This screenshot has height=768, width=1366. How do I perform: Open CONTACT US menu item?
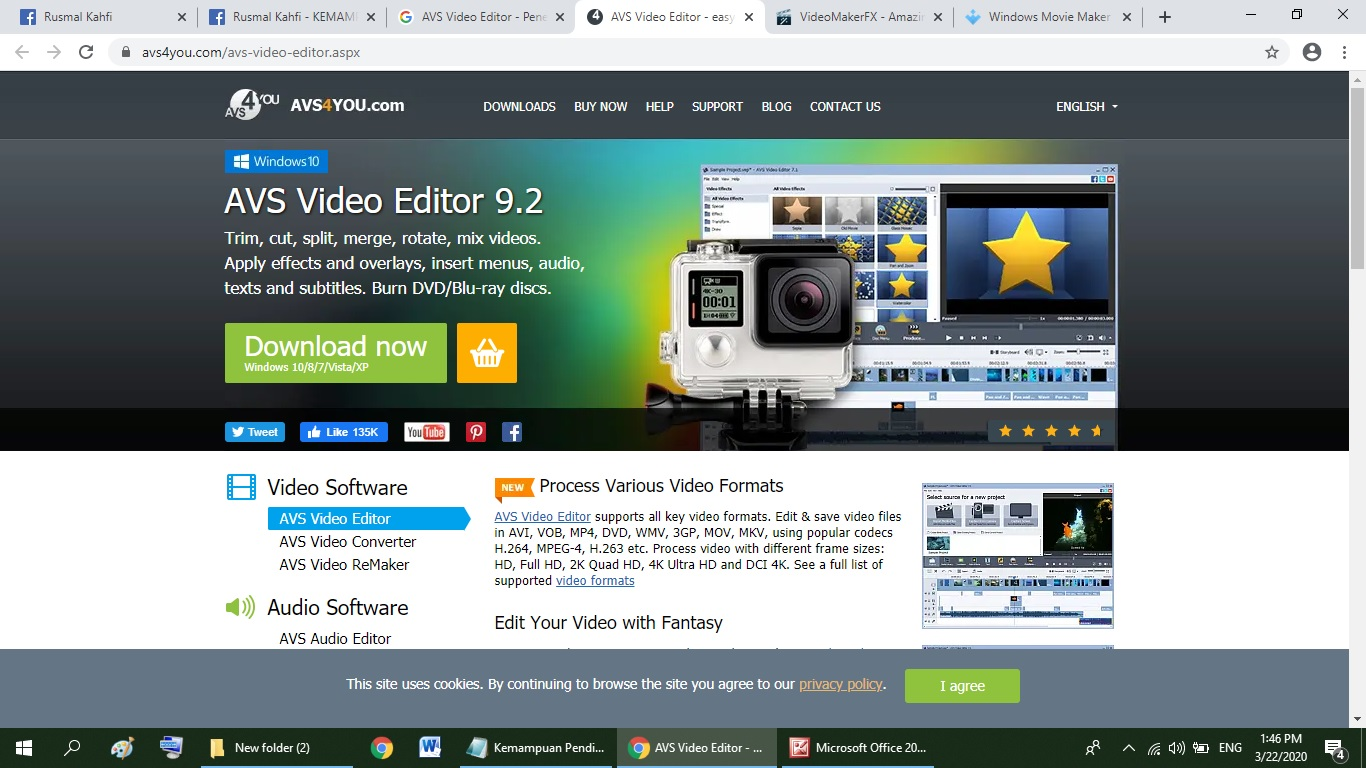coord(845,106)
